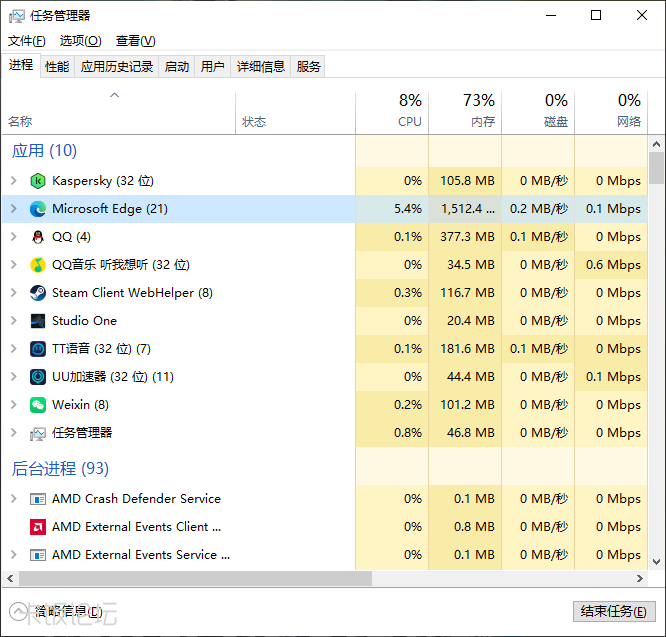Open the 文件(F) menu

(27, 41)
